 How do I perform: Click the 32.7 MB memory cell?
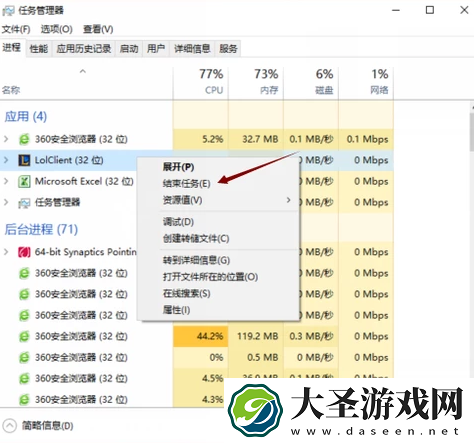coord(256,139)
